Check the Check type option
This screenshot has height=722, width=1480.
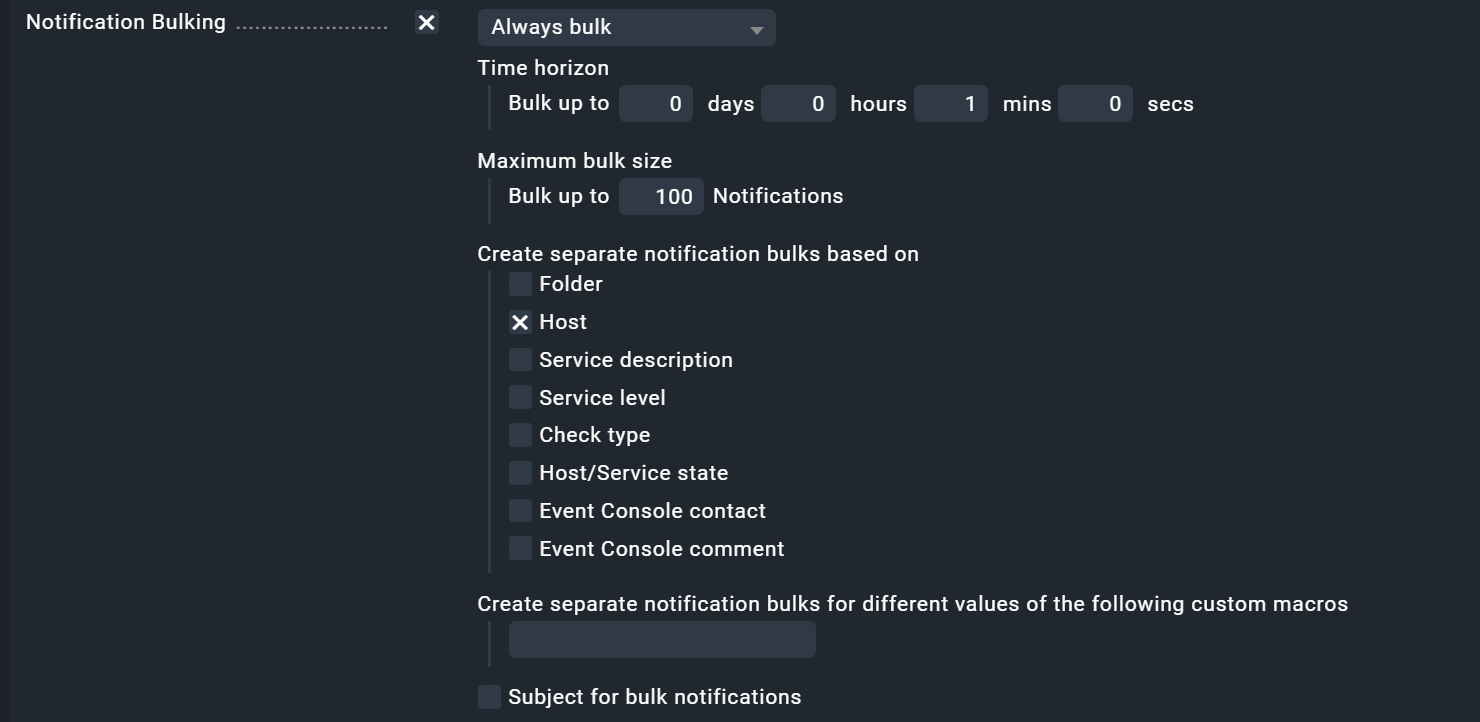click(520, 435)
